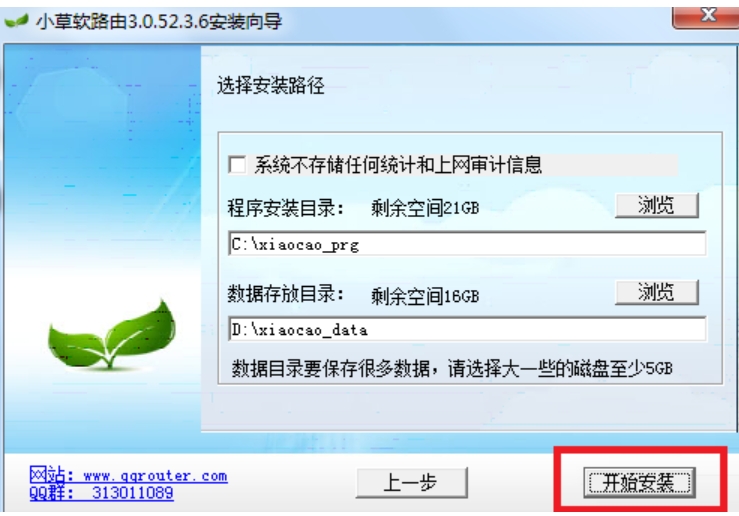Browse for the program install directory
Viewport: 739px width, 516px height.
(657, 205)
